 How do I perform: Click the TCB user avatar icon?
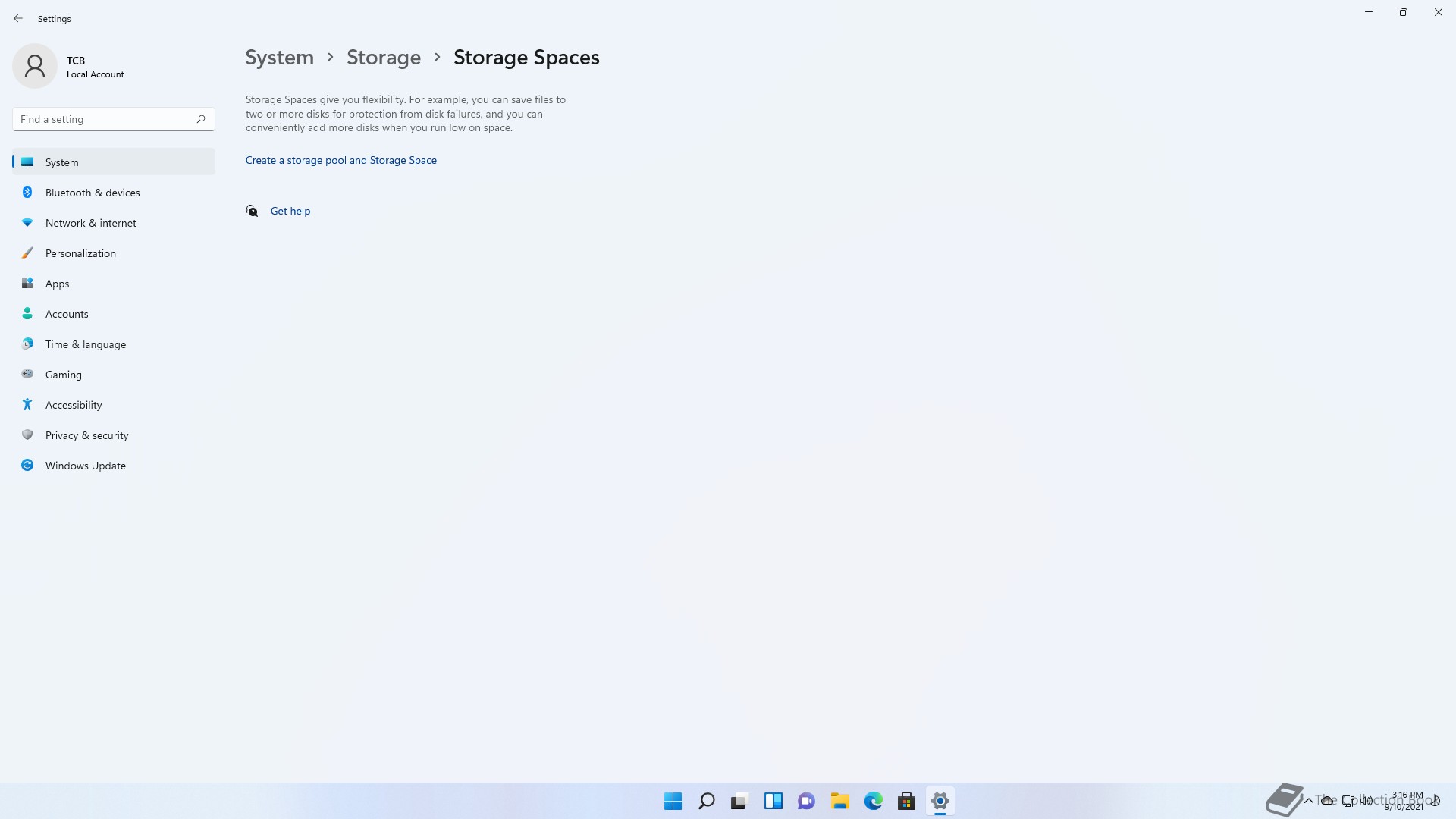pyautogui.click(x=35, y=66)
